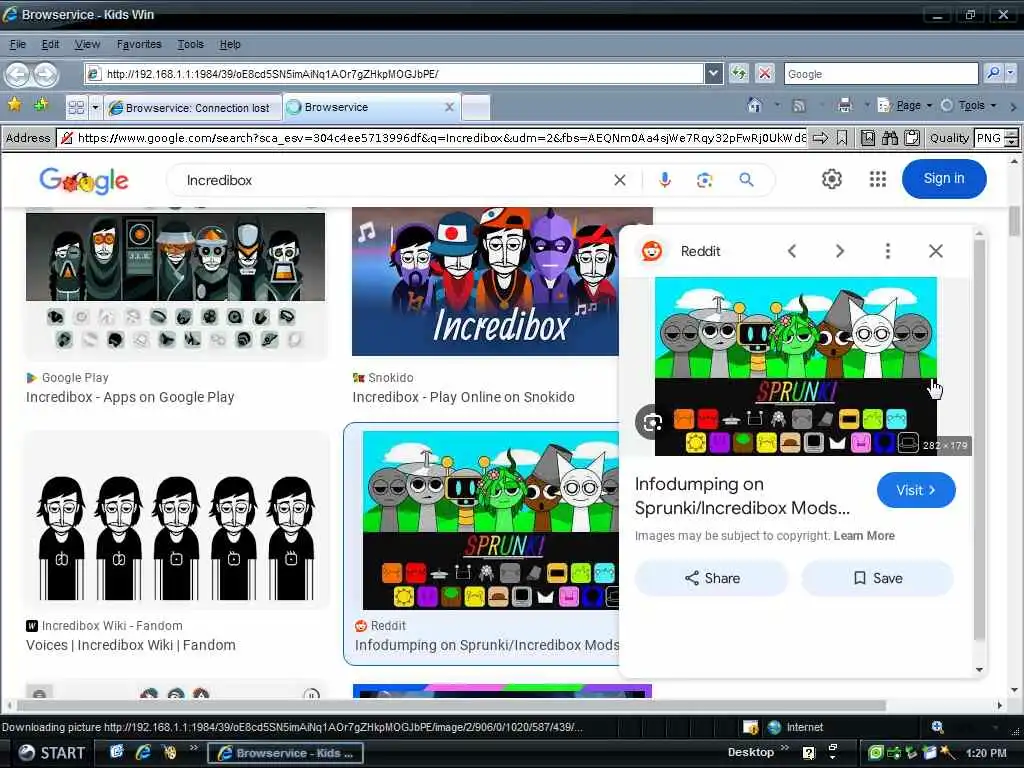Open the Quick Tabs dropdown arrow
Screen dimensions: 1024x768
tap(95, 107)
